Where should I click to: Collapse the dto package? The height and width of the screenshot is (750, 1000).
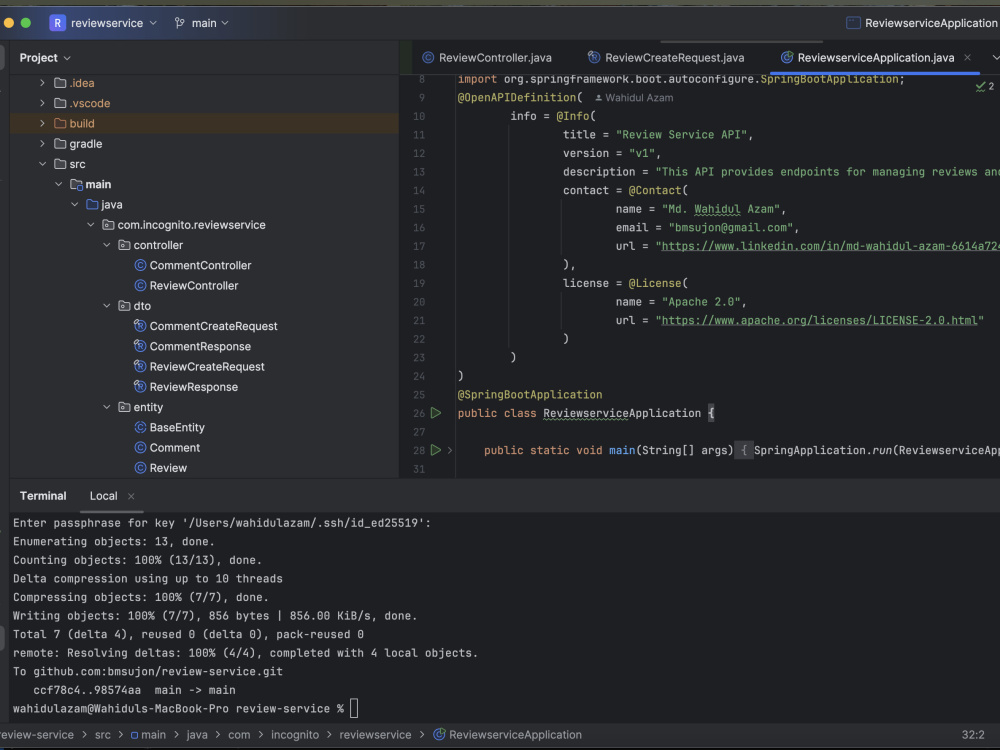107,306
